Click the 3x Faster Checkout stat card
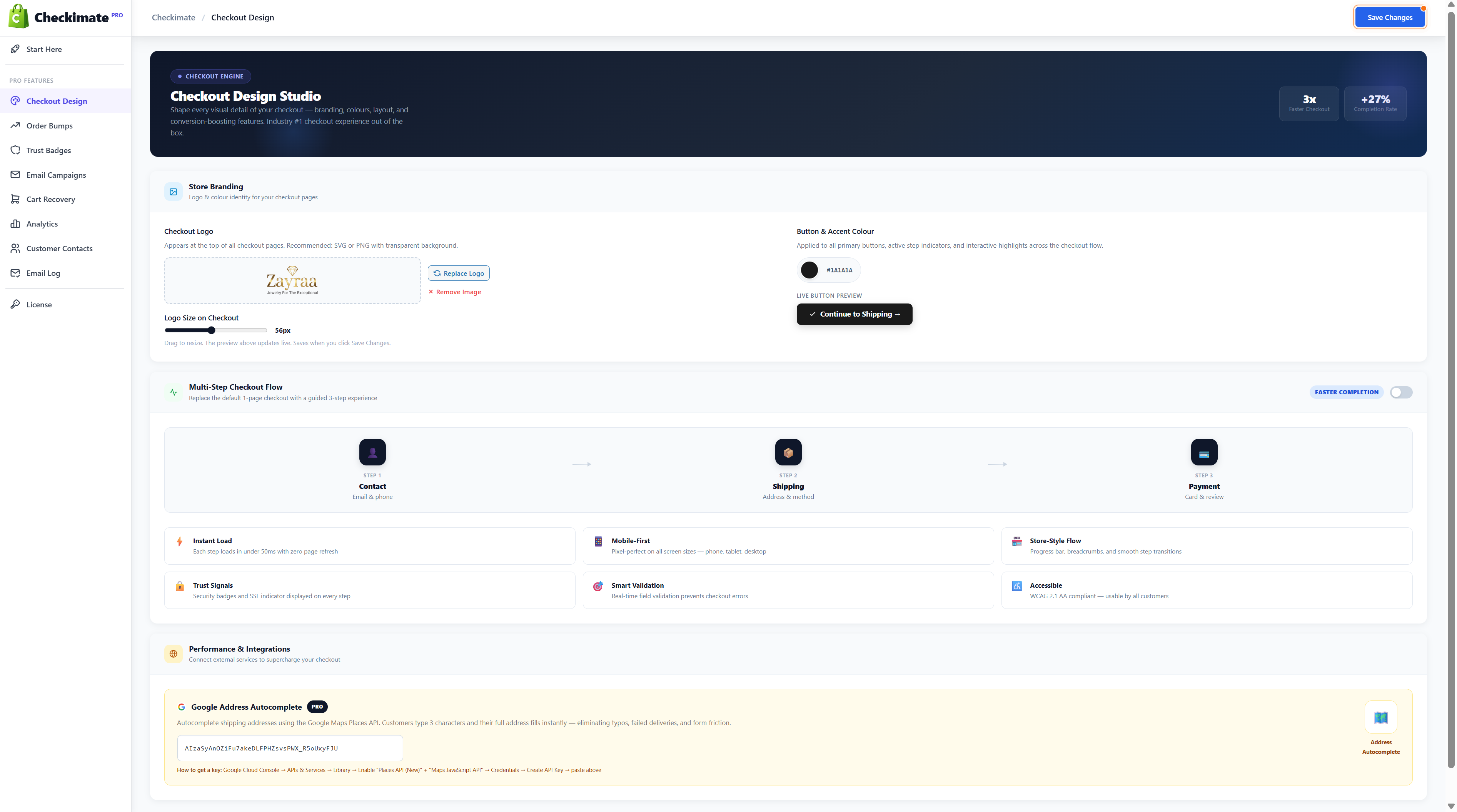 pos(1309,103)
